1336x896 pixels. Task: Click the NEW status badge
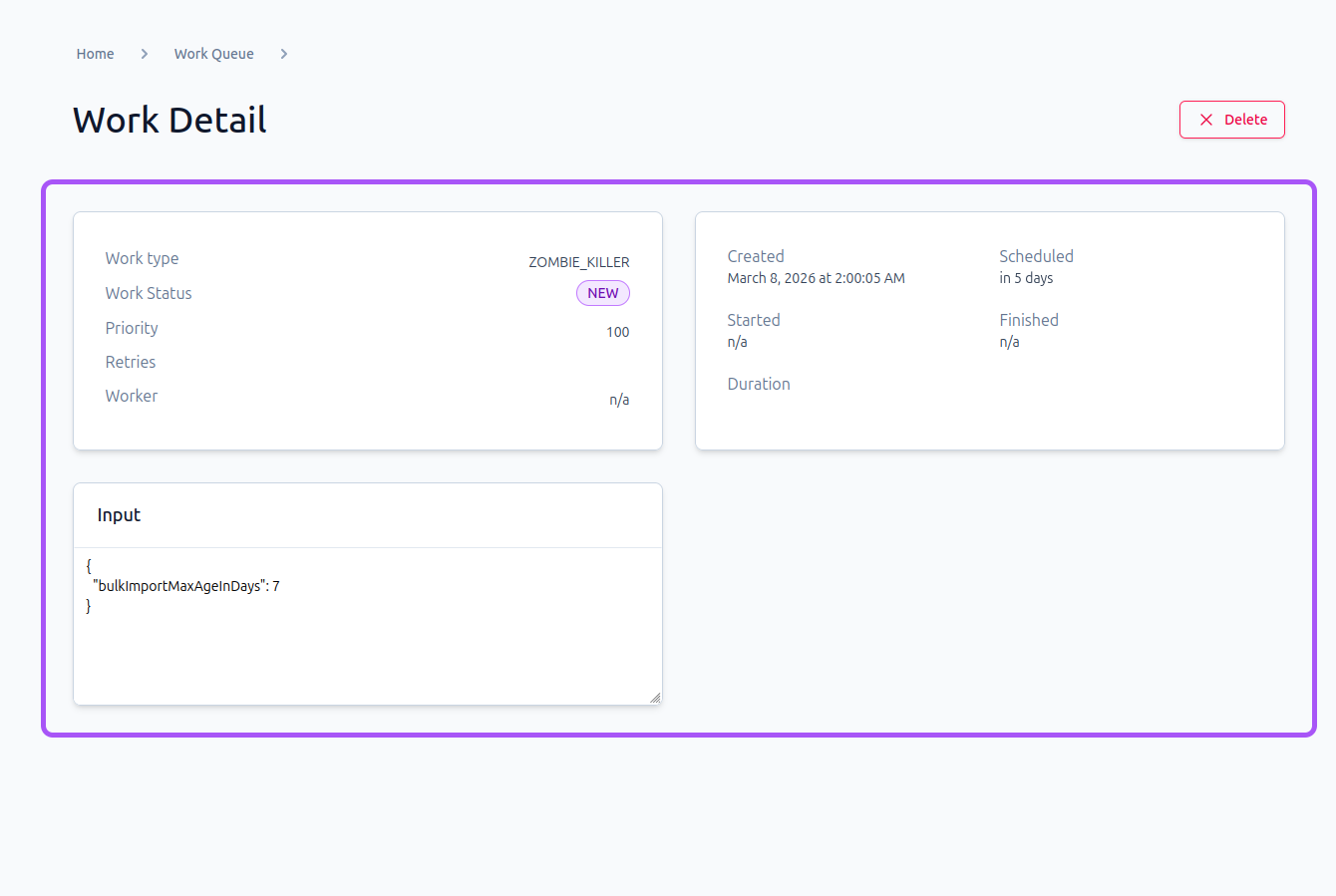click(603, 293)
